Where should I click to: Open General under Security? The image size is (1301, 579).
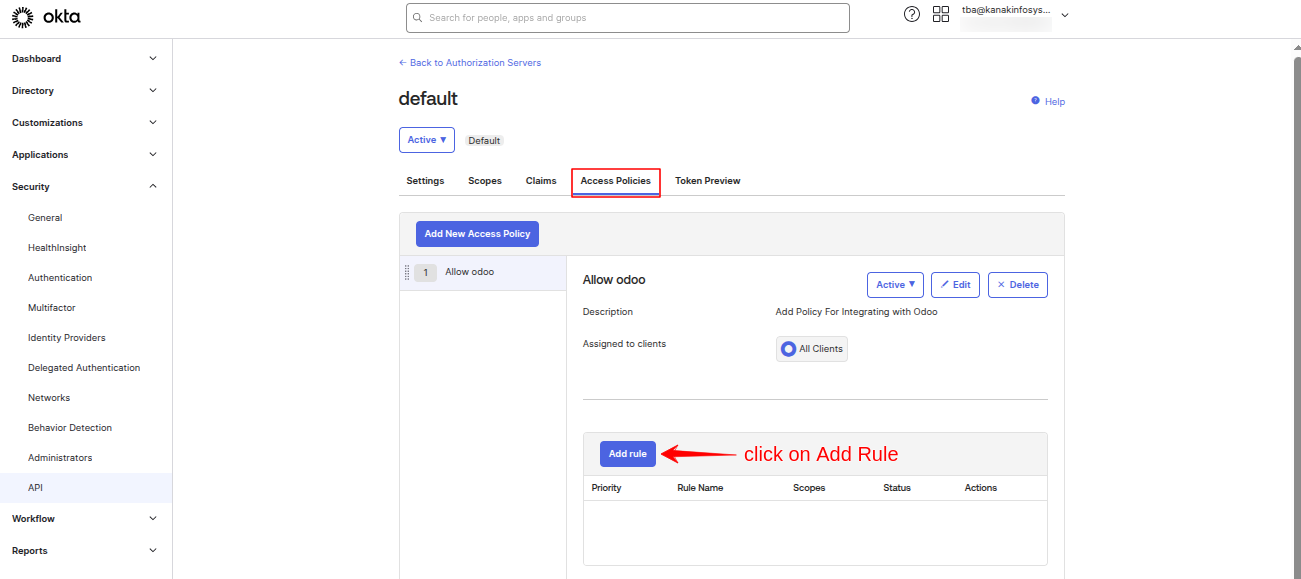coord(45,218)
